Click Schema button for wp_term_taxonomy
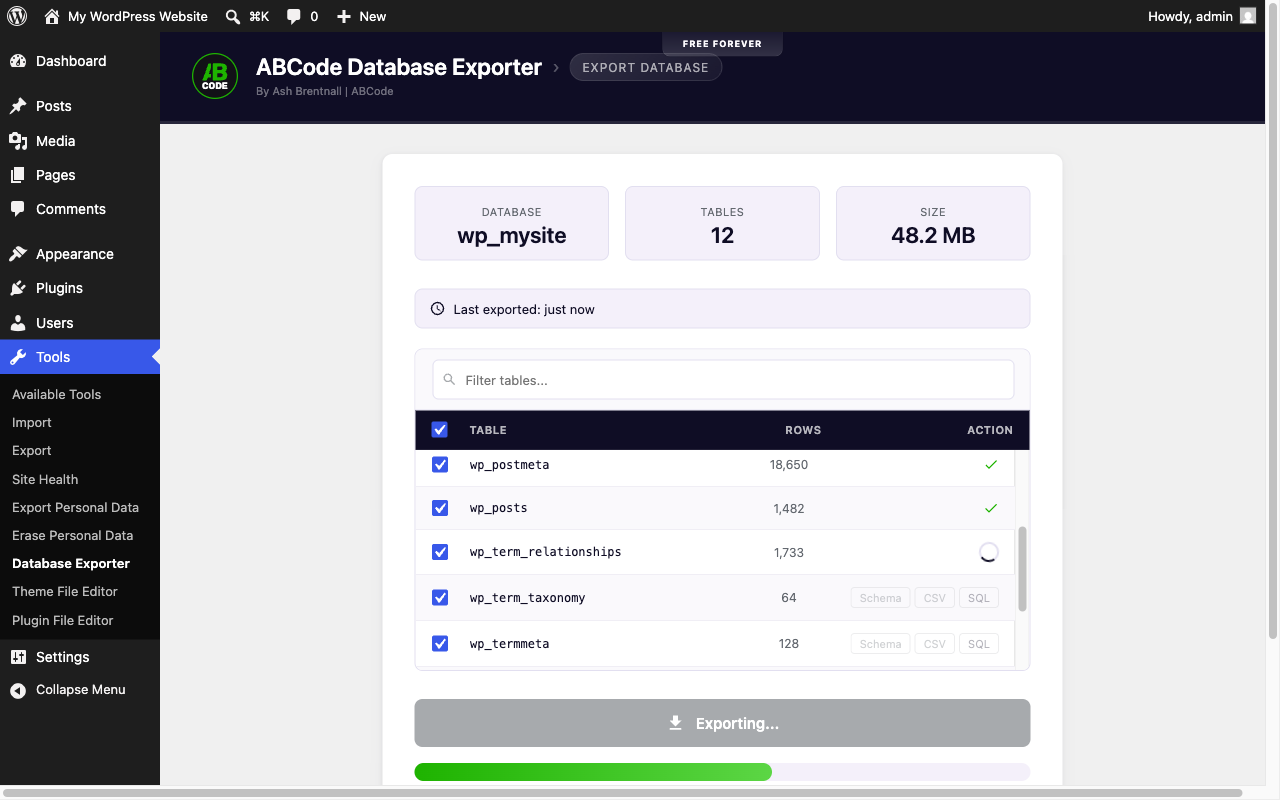This screenshot has height=800, width=1280. 880,598
